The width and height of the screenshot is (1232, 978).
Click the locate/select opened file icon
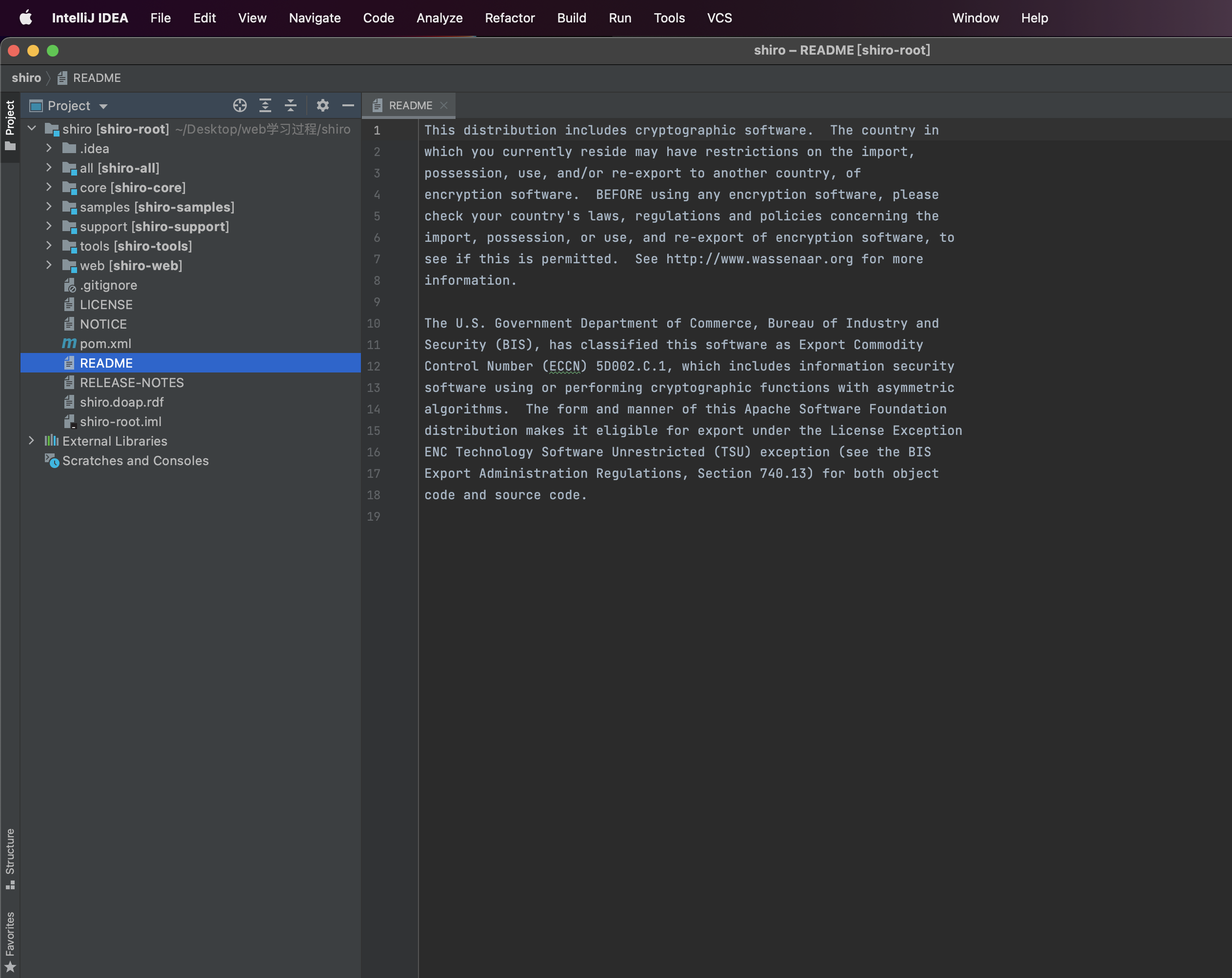coord(239,106)
